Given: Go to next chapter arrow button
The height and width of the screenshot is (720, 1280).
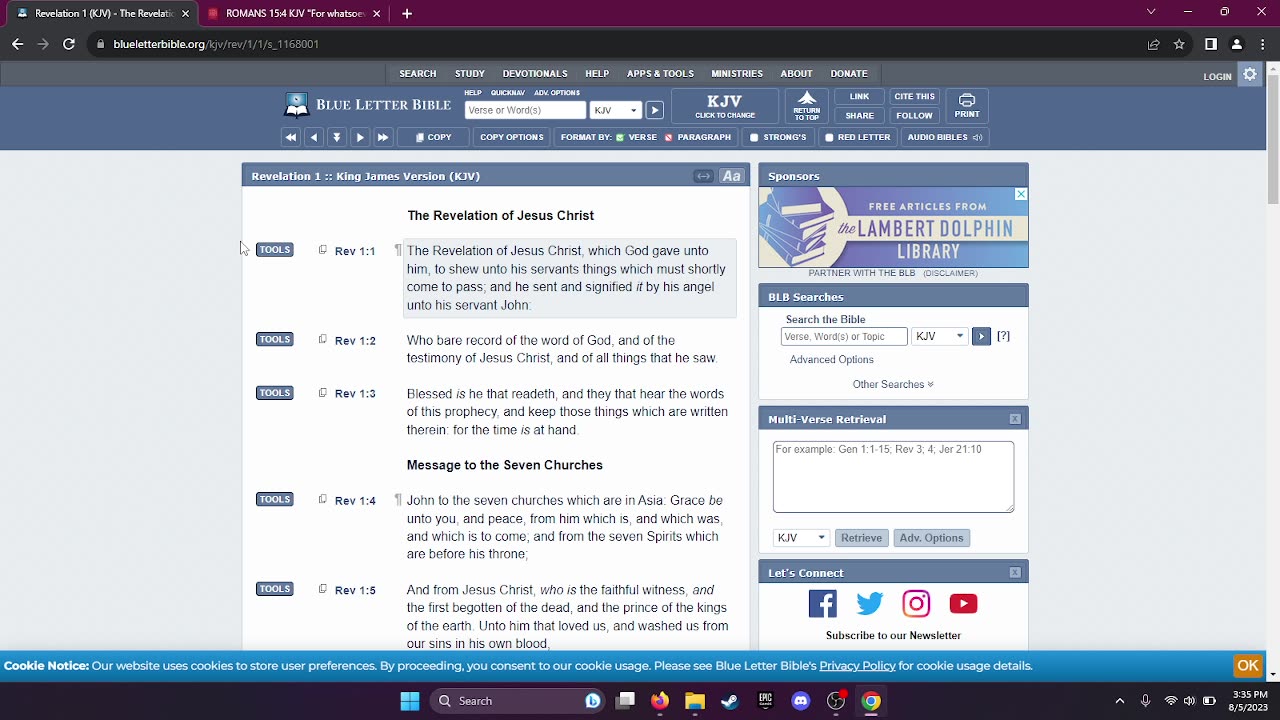Looking at the screenshot, I should [360, 137].
